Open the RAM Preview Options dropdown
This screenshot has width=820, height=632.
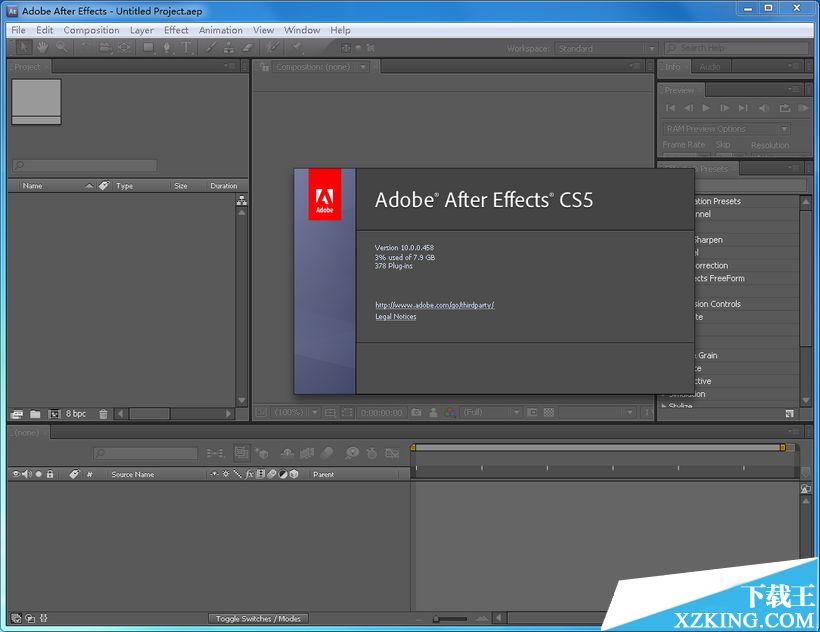click(726, 129)
